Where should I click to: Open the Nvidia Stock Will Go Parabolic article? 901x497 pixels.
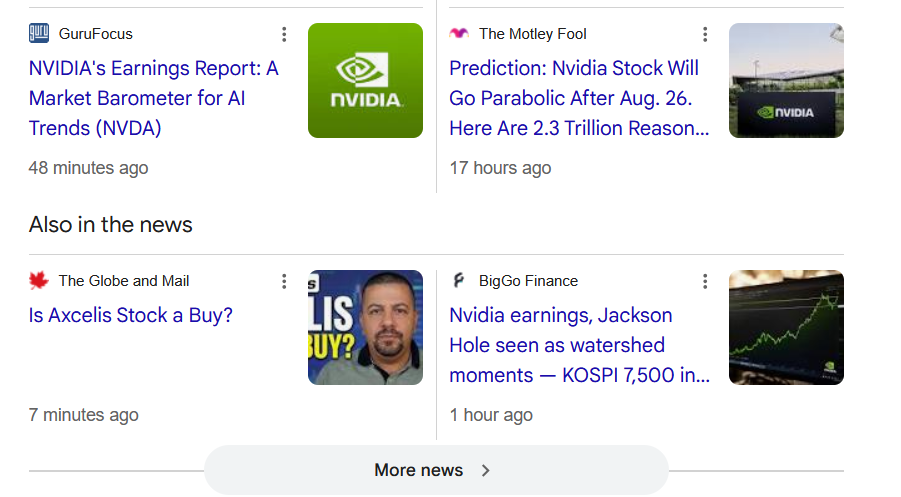click(x=579, y=98)
